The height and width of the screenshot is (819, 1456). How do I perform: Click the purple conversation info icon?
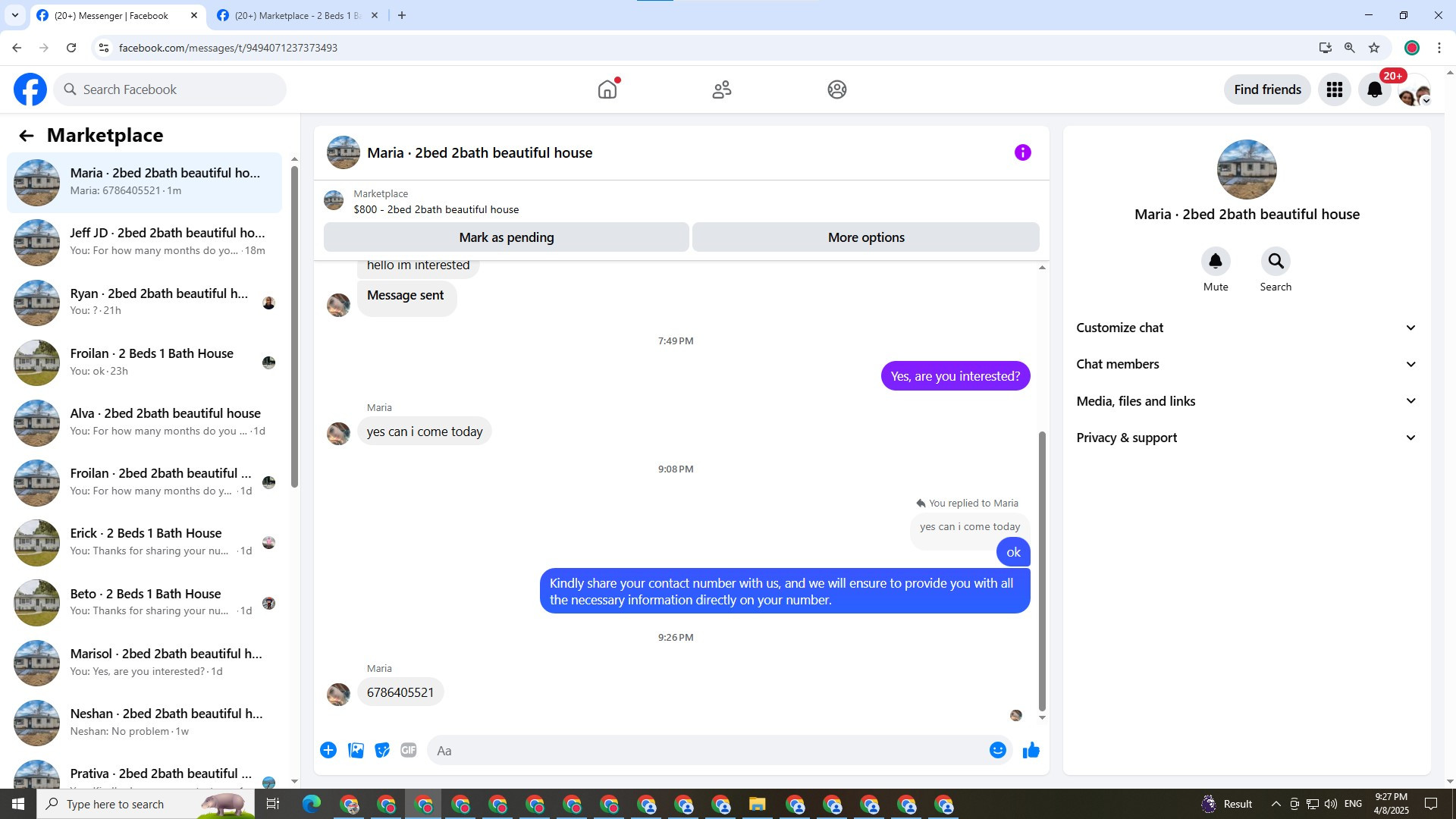1022,152
